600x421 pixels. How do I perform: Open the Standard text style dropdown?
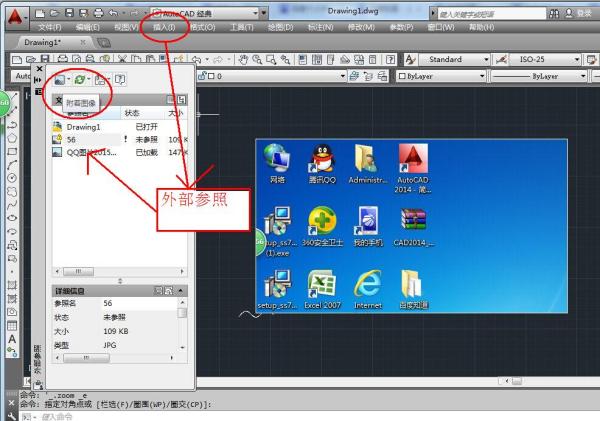(x=486, y=59)
